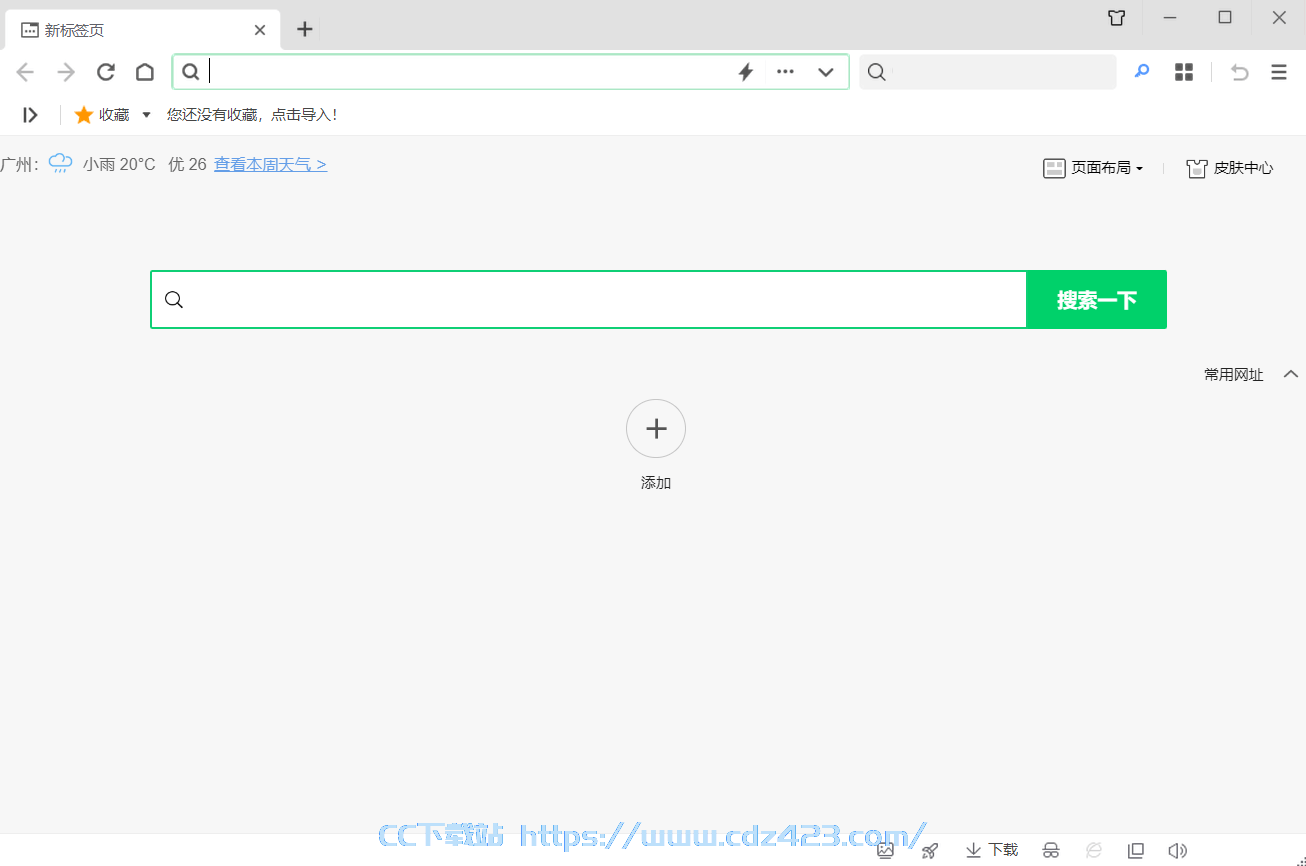Screen dimensions: 1306x866
Task: Open 皮肤中心 skin center
Action: pyautogui.click(x=1230, y=168)
